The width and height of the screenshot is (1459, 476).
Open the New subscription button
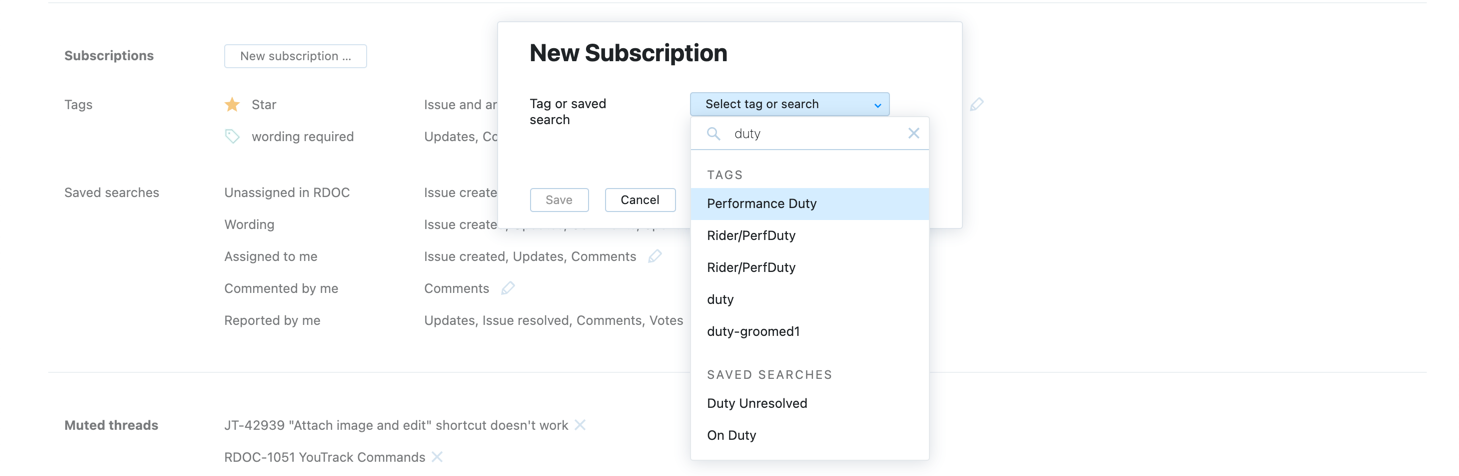pyautogui.click(x=295, y=56)
